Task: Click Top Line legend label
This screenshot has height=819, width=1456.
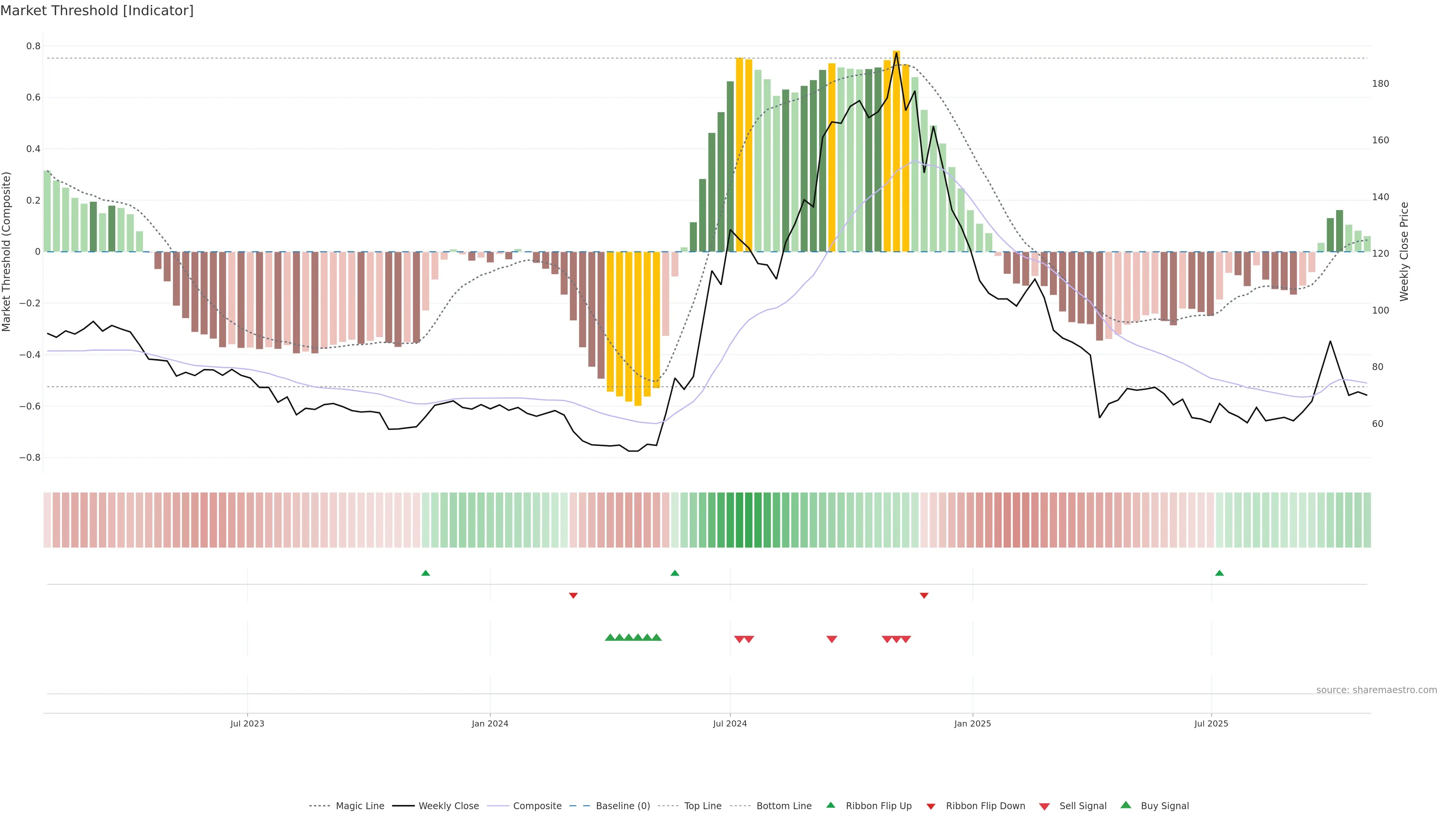Action: tap(703, 805)
